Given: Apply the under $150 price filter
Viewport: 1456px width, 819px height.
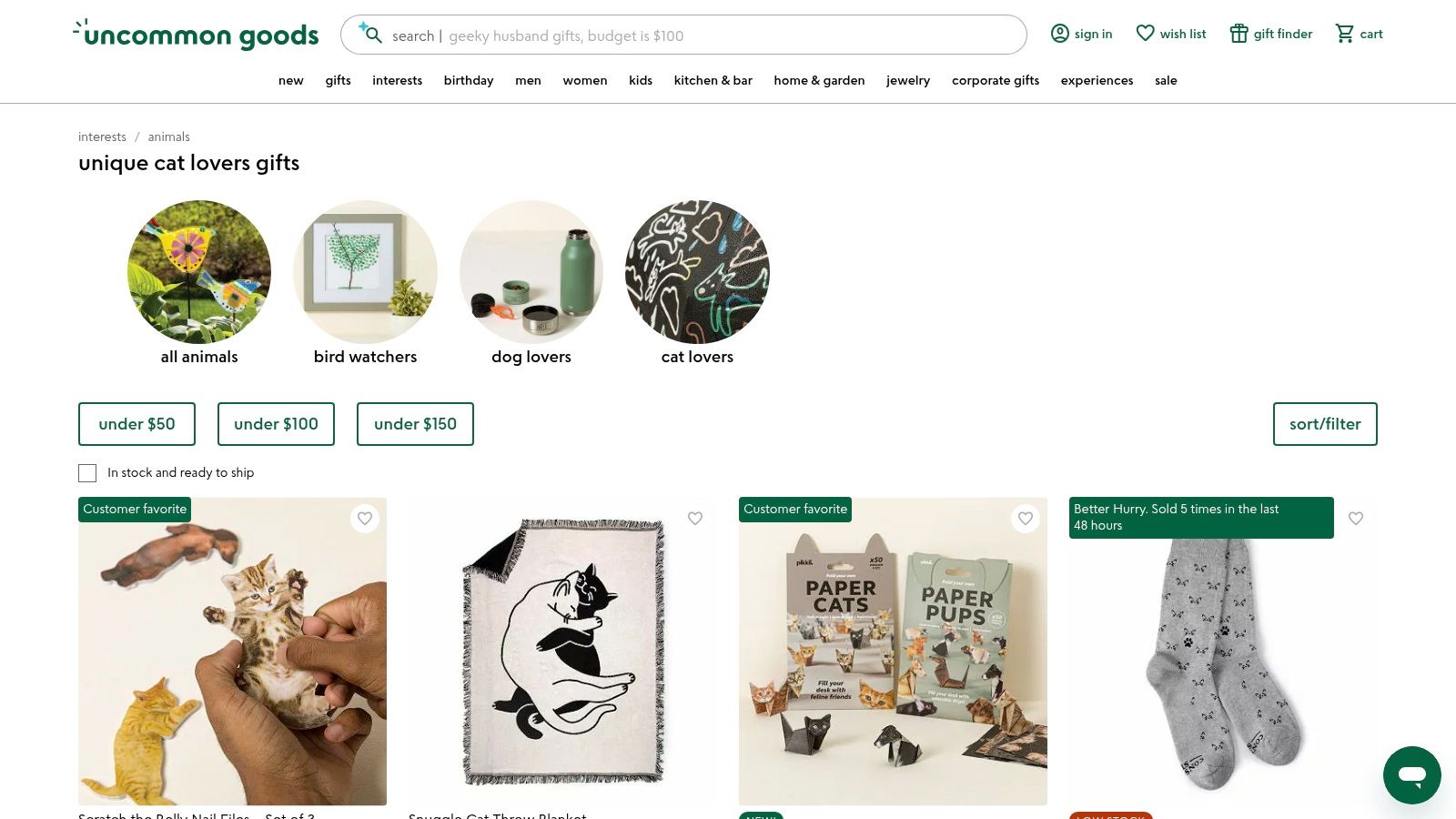Looking at the screenshot, I should 415,424.
